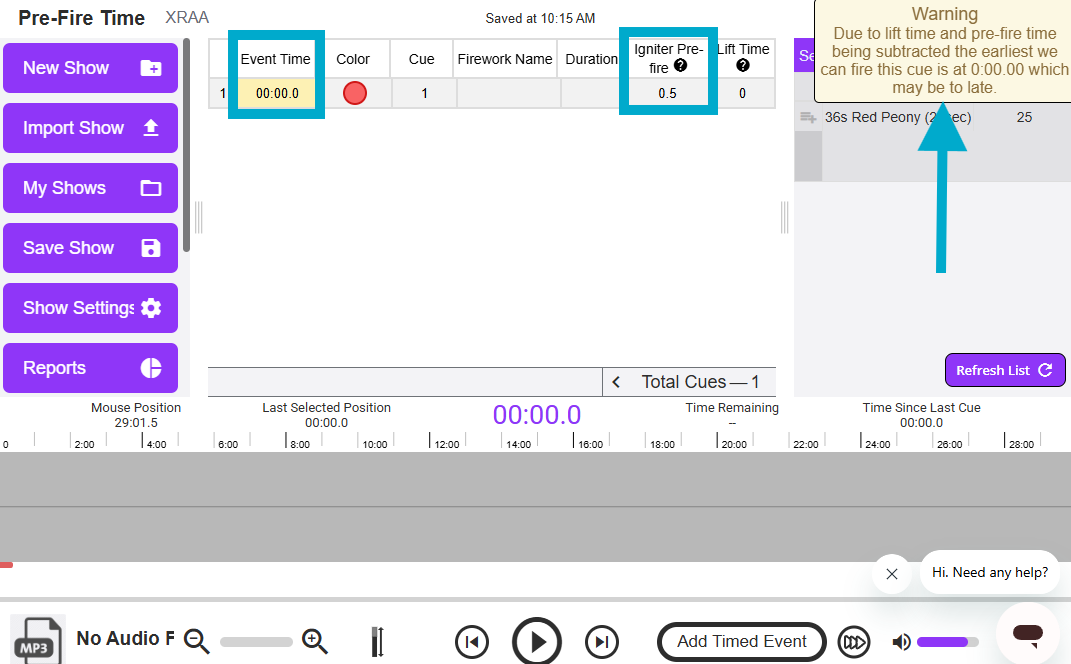Open the chat support bubble
1071x664 pixels.
pyautogui.click(x=1027, y=633)
